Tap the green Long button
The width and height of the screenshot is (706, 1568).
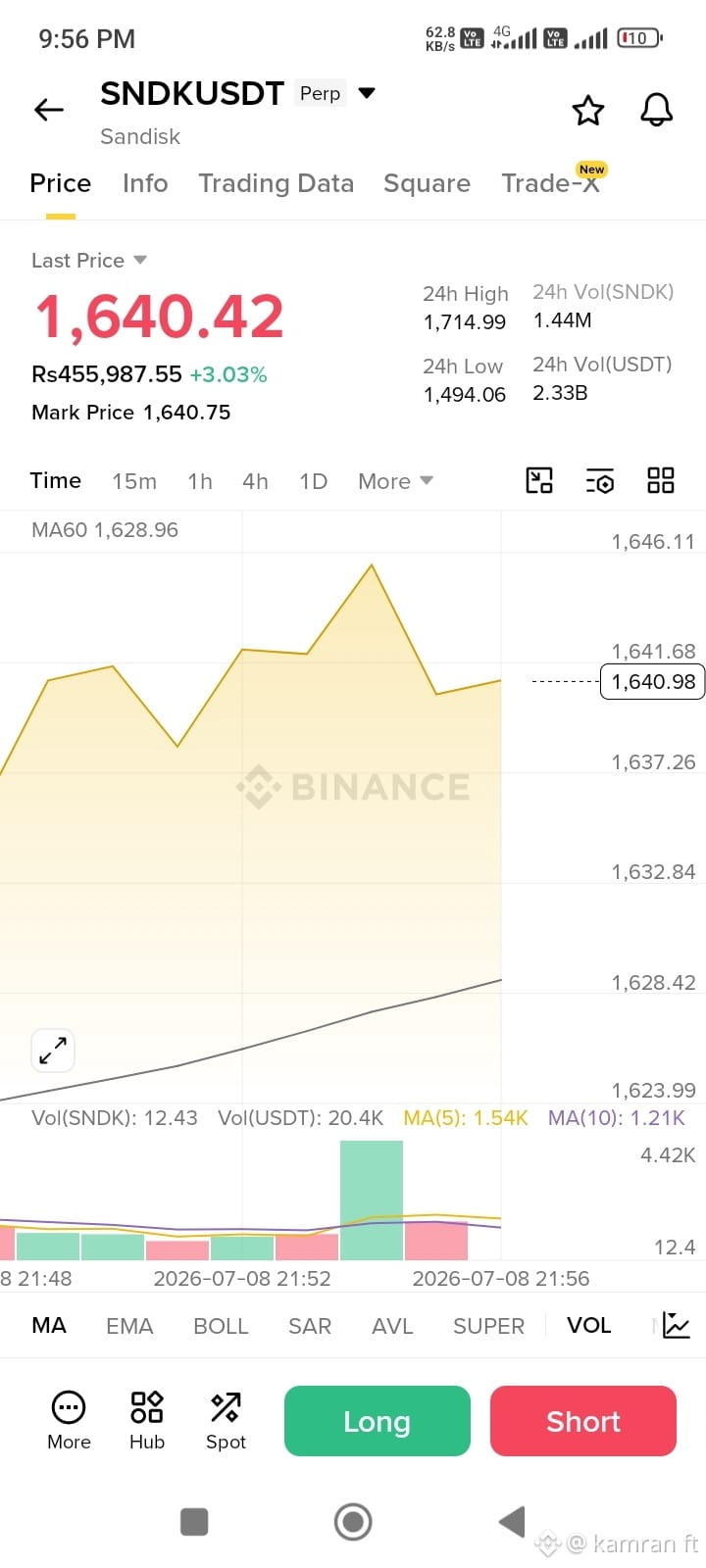(378, 1421)
